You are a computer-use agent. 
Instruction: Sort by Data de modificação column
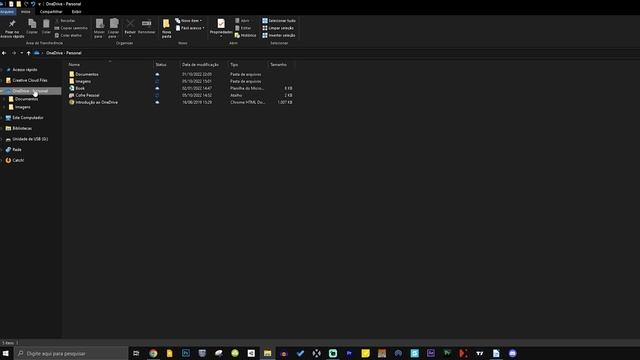coord(203,64)
